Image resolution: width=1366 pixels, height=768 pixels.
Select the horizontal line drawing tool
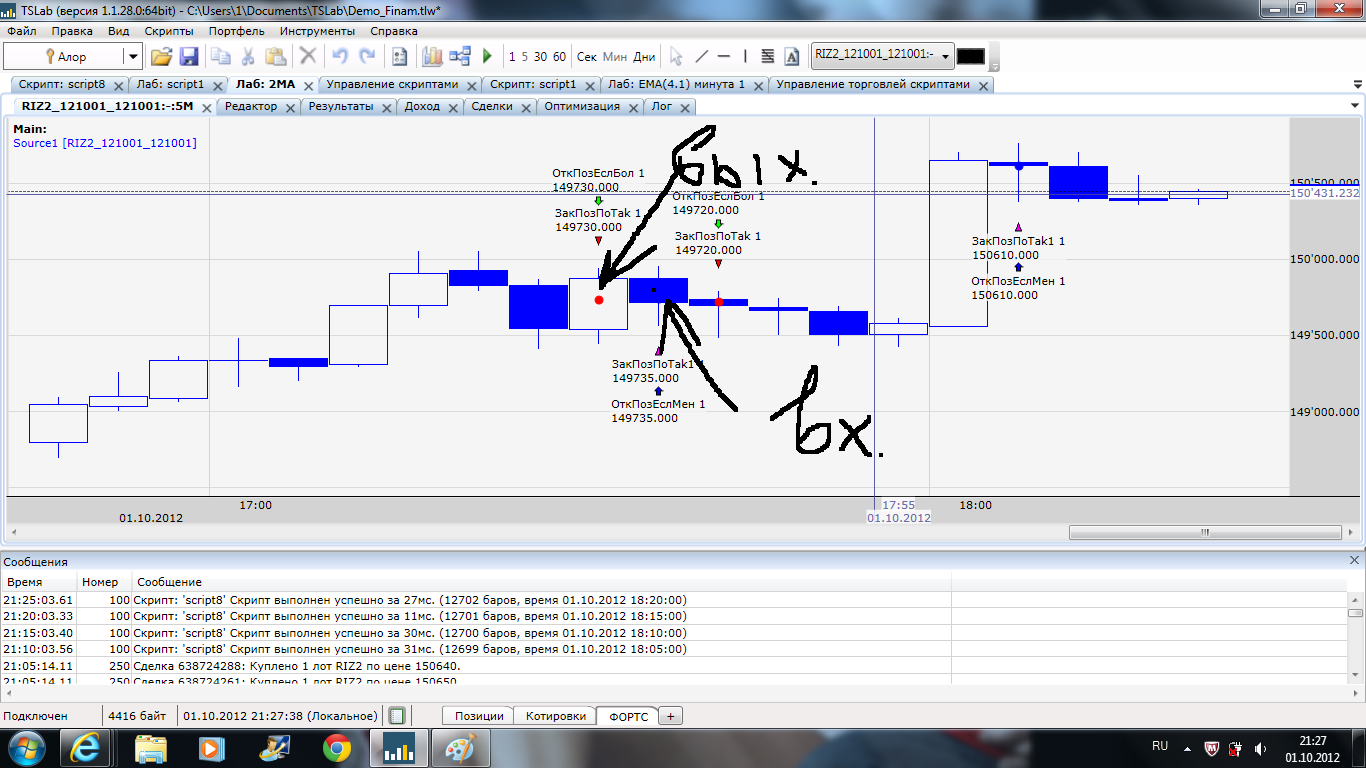point(723,57)
